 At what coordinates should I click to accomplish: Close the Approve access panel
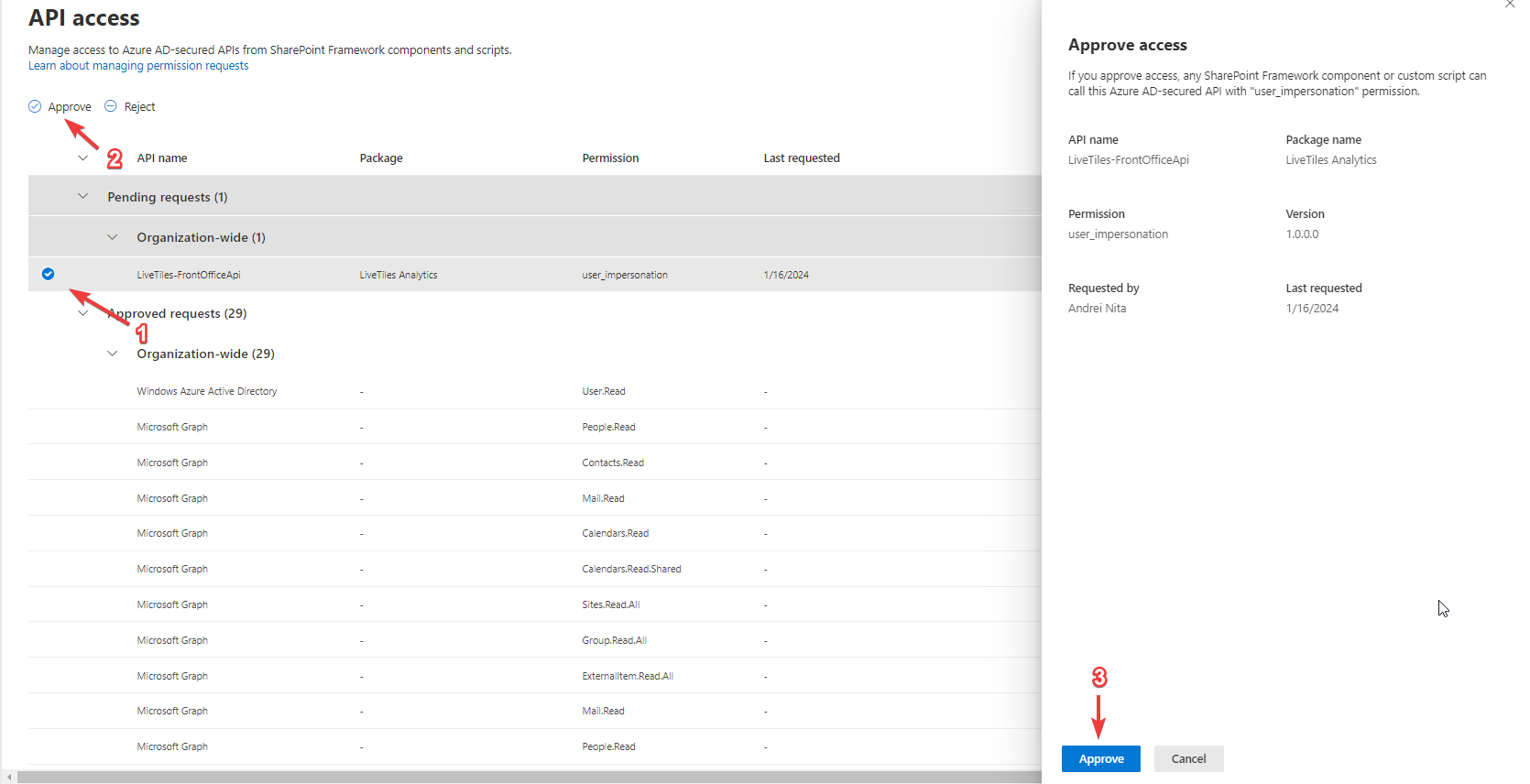[1510, 4]
